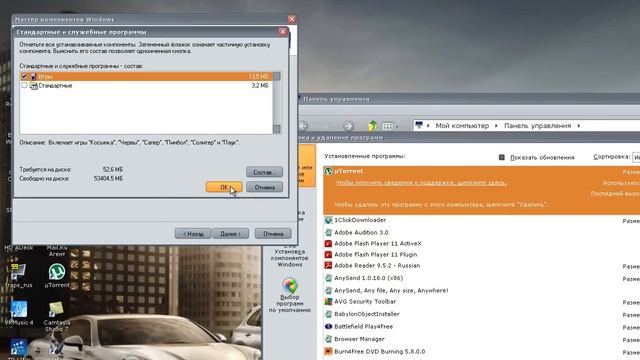Open the fraps_rus desktop shortcut

point(18,276)
